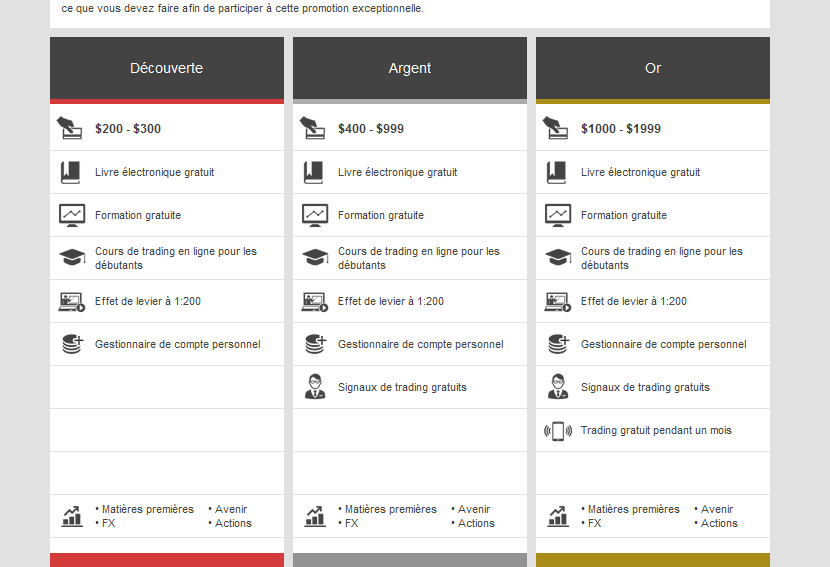This screenshot has height=567, width=830.
Task: Click the monitor chart icon in Or column
Action: pyautogui.click(x=558, y=215)
